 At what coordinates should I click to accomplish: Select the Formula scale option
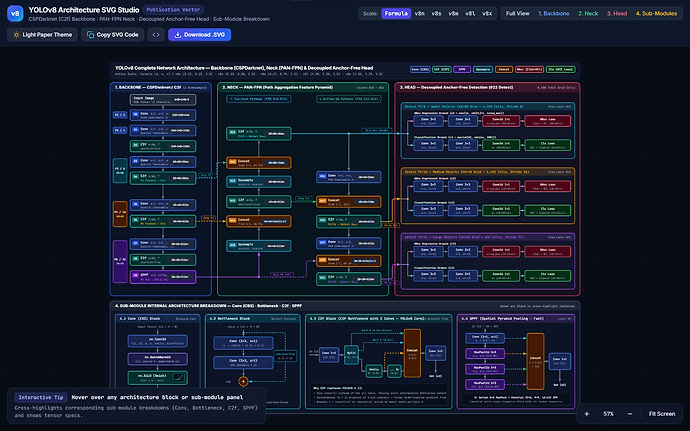pyautogui.click(x=396, y=14)
